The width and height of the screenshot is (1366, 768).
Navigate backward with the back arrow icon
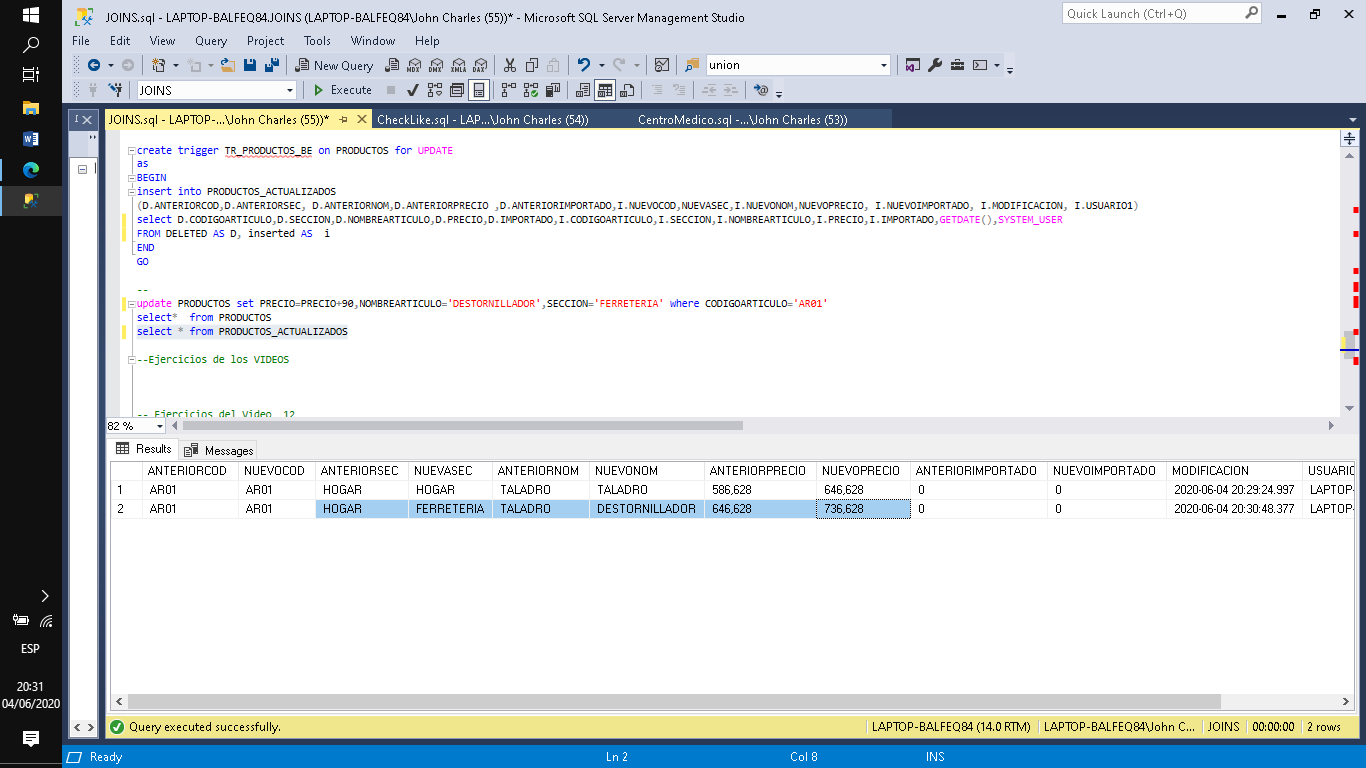93,65
